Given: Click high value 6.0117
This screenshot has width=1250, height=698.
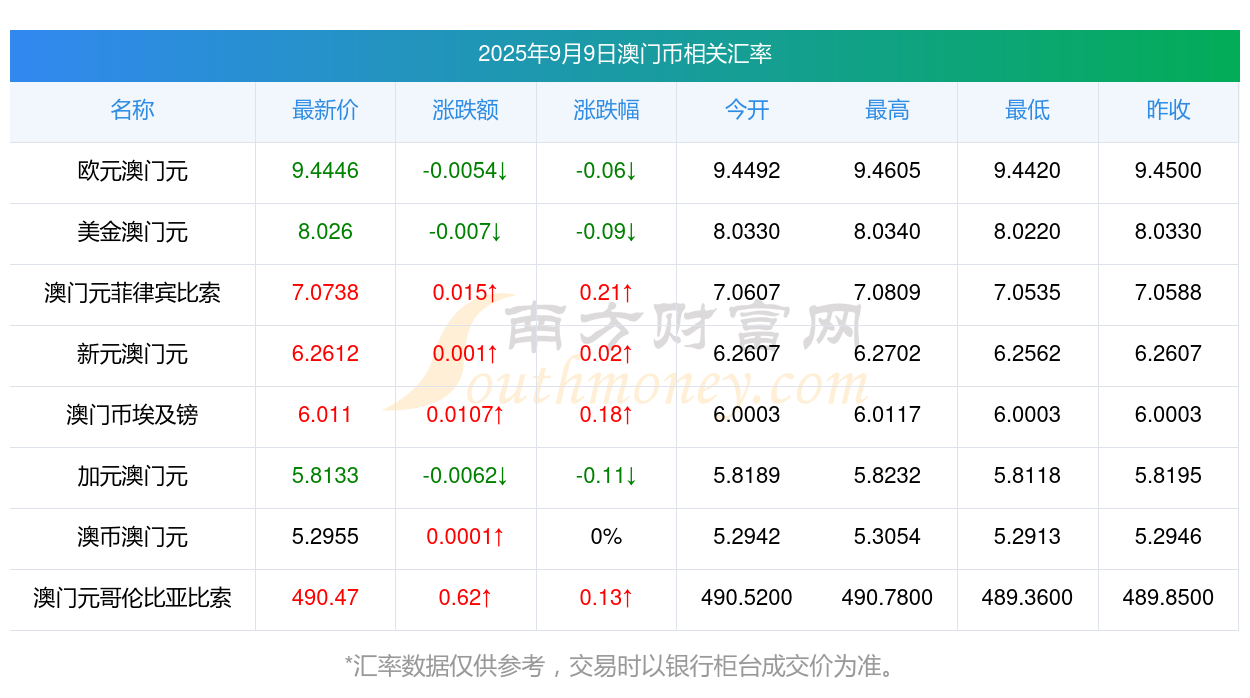Looking at the screenshot, I should [x=887, y=415].
